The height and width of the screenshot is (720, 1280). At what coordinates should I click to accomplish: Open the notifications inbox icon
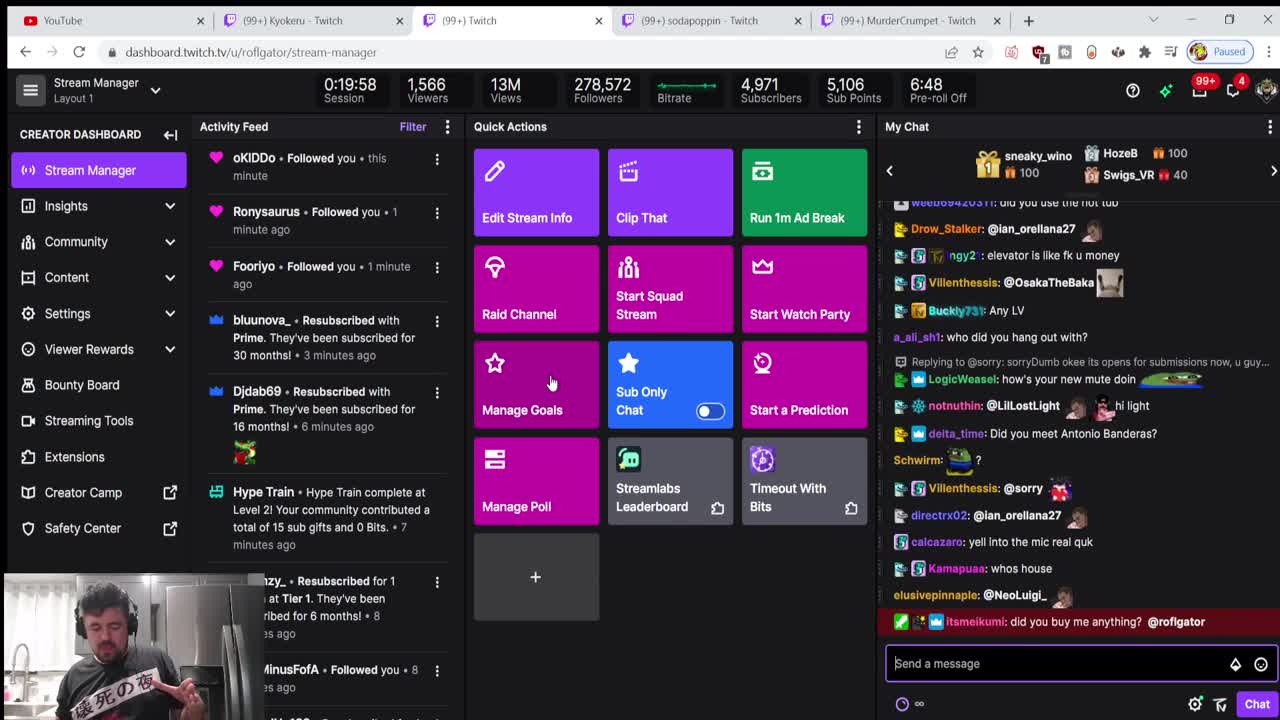[1200, 91]
